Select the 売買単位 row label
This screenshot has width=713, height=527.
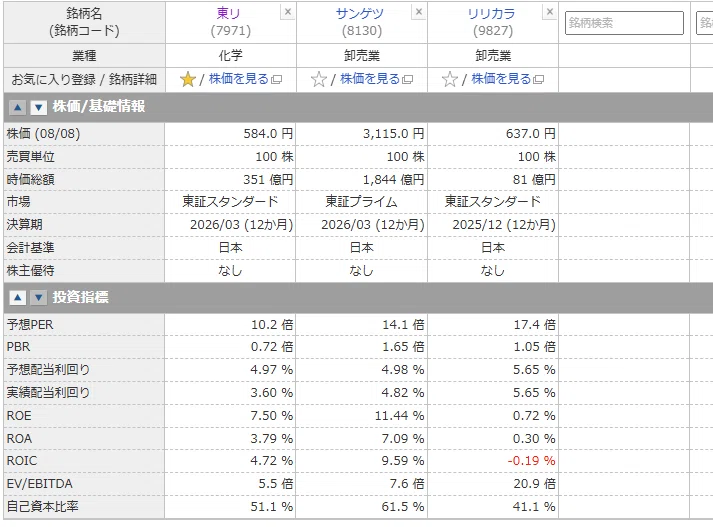click(30, 157)
